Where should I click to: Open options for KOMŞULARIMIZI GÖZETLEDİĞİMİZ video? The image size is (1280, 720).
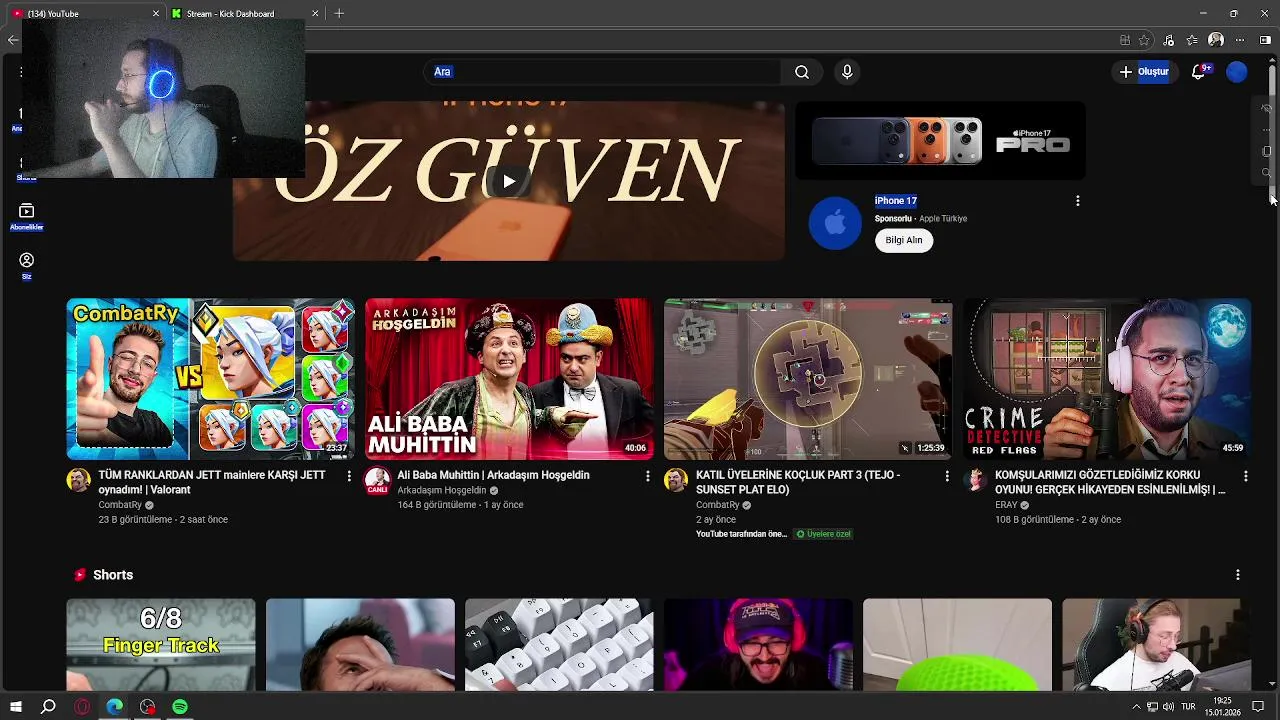click(1245, 476)
